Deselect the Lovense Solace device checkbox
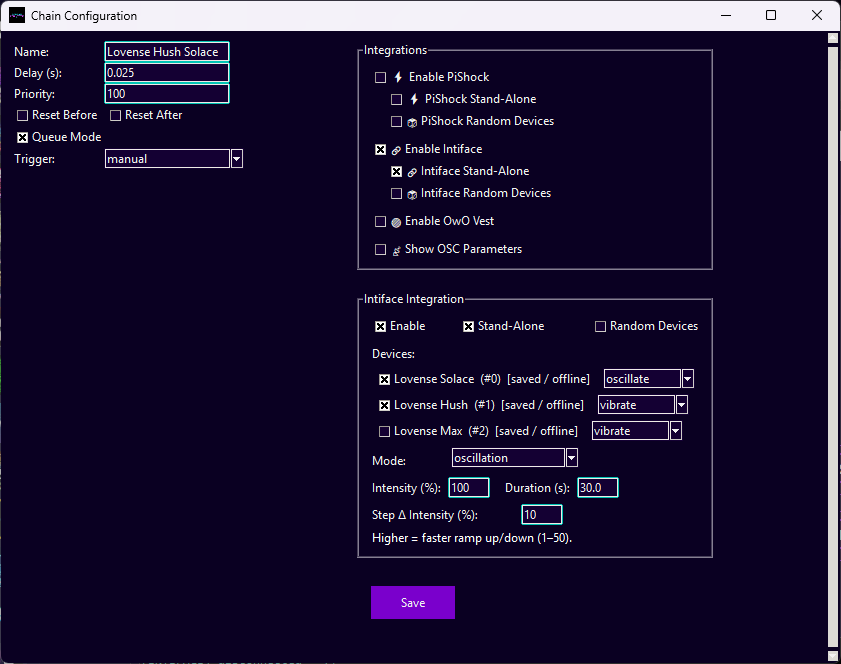Screen dimensions: 841x664 pos(385,380)
